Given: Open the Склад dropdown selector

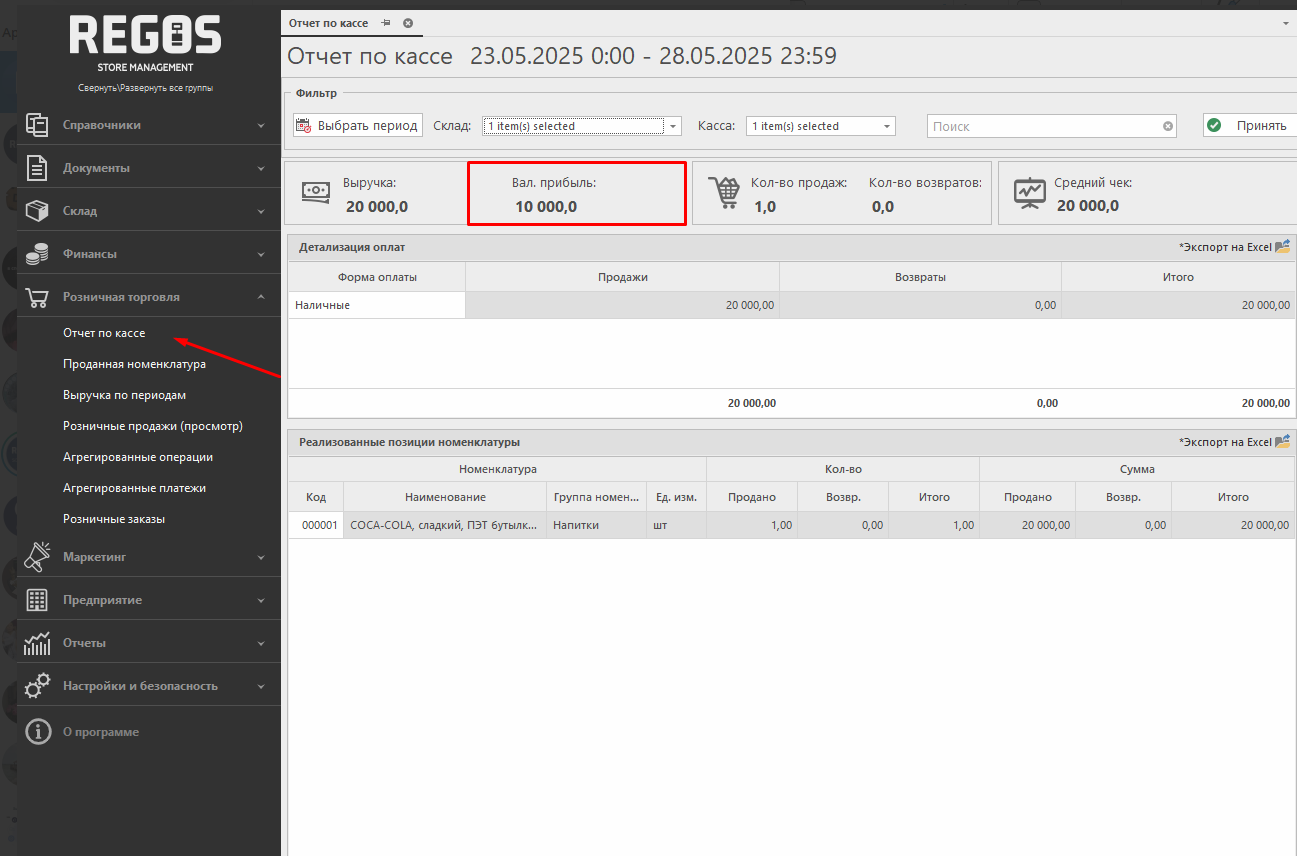Looking at the screenshot, I should (673, 126).
